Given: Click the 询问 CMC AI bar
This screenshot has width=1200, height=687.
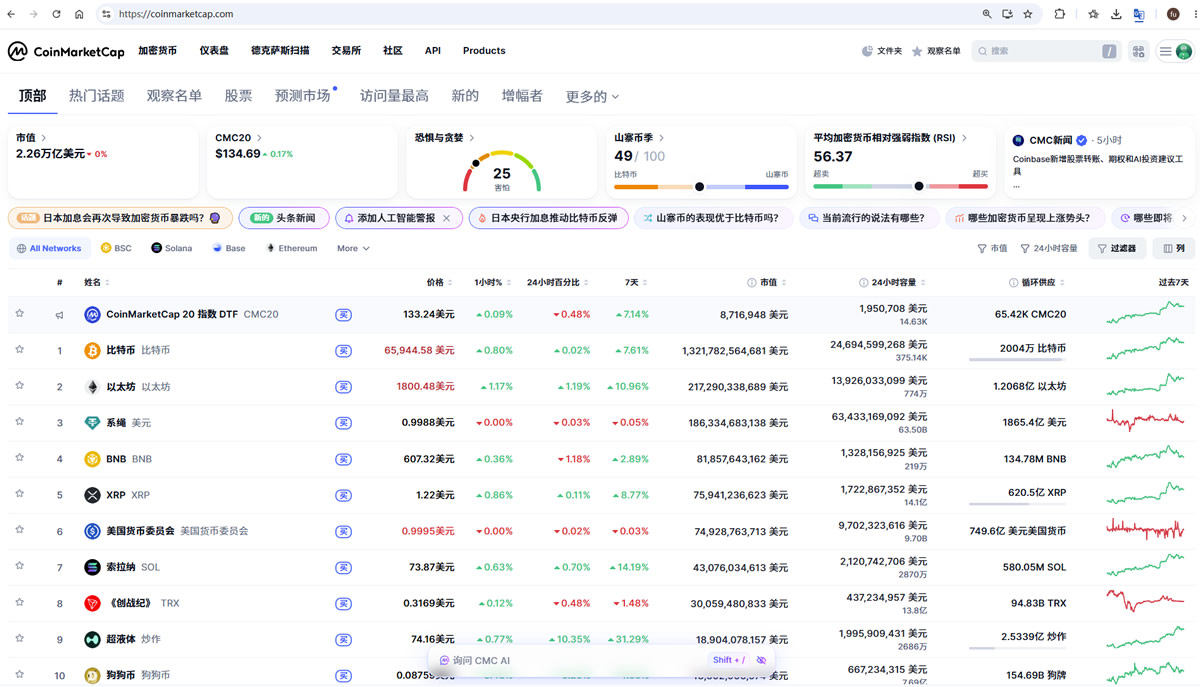Looking at the screenshot, I should (600, 660).
